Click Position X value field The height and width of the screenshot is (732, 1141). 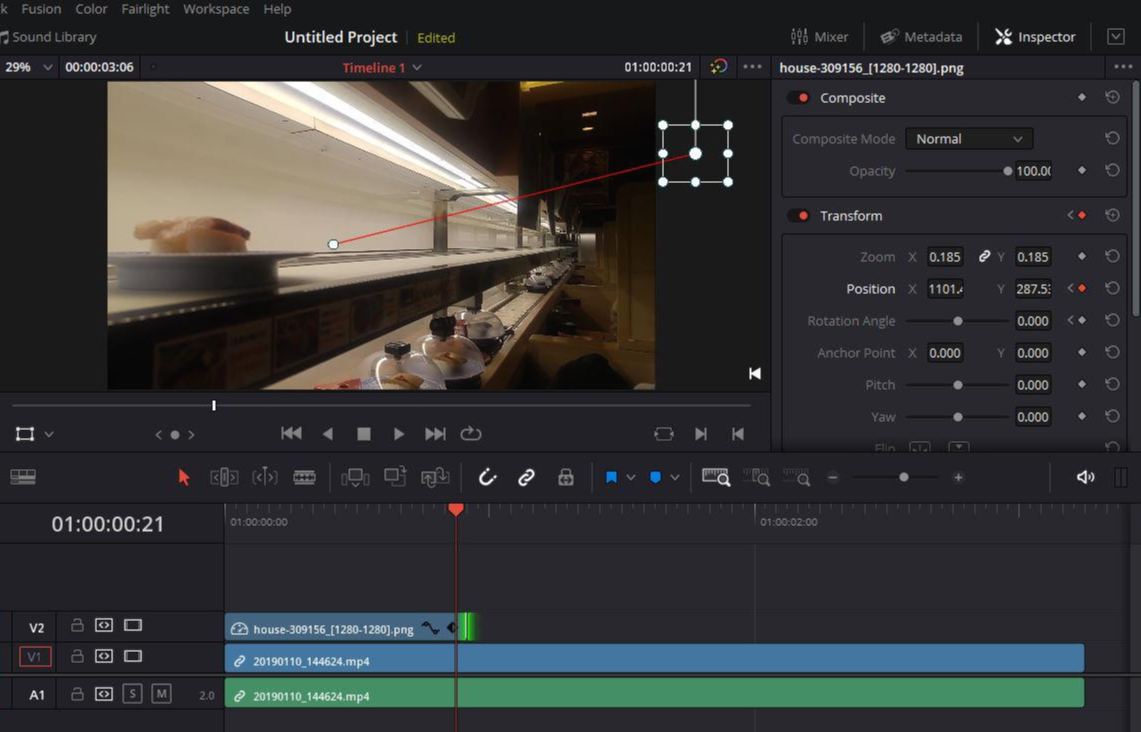coord(945,289)
